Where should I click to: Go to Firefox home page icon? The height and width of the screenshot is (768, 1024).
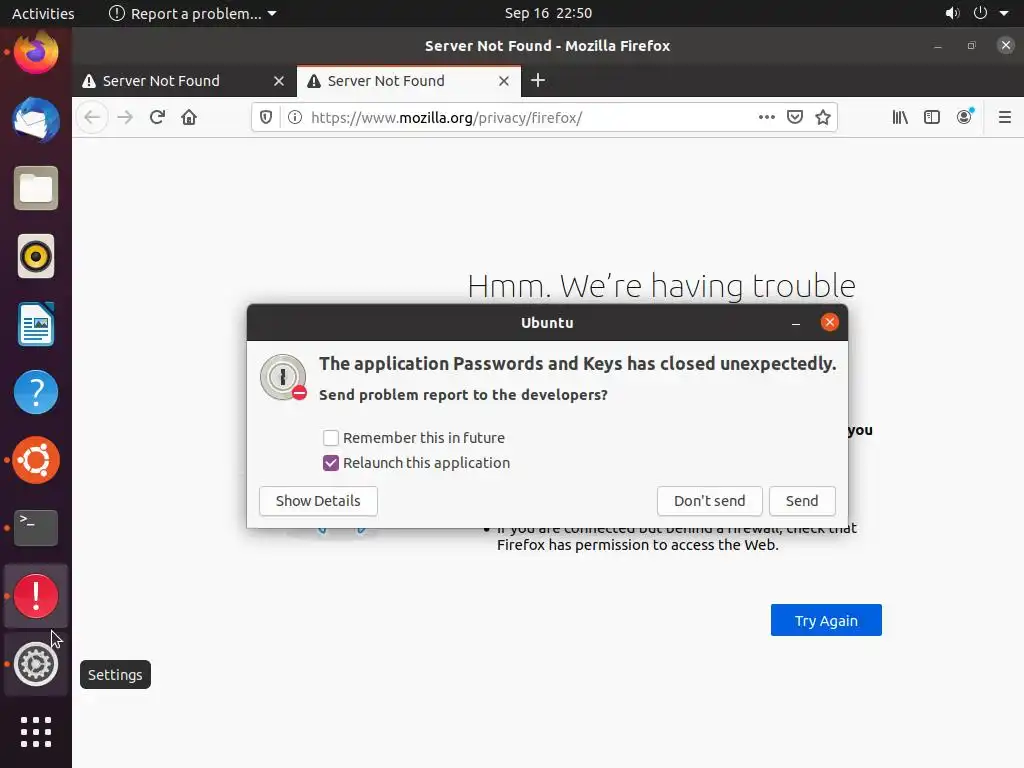(189, 118)
